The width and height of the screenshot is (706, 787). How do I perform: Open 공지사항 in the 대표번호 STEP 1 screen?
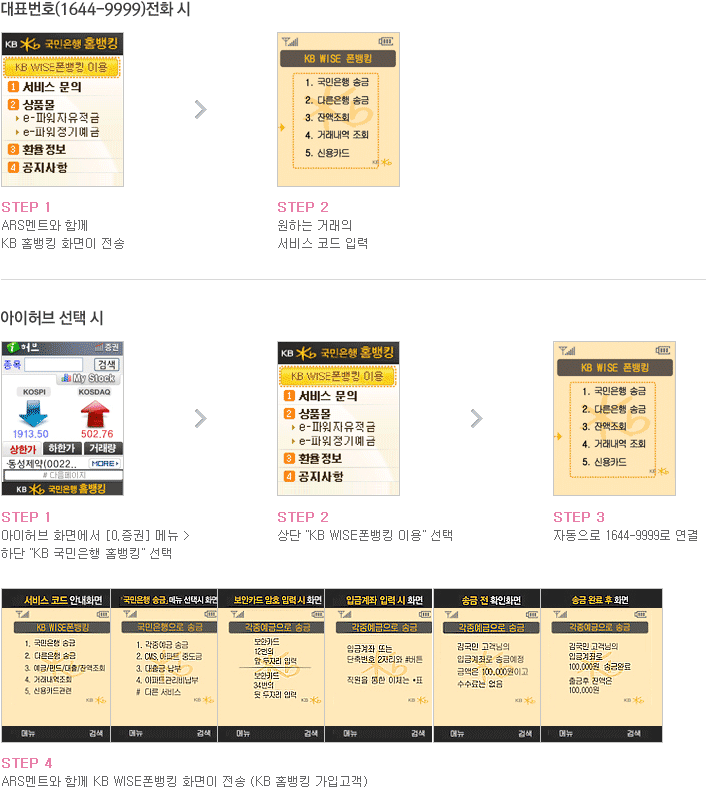(45, 167)
